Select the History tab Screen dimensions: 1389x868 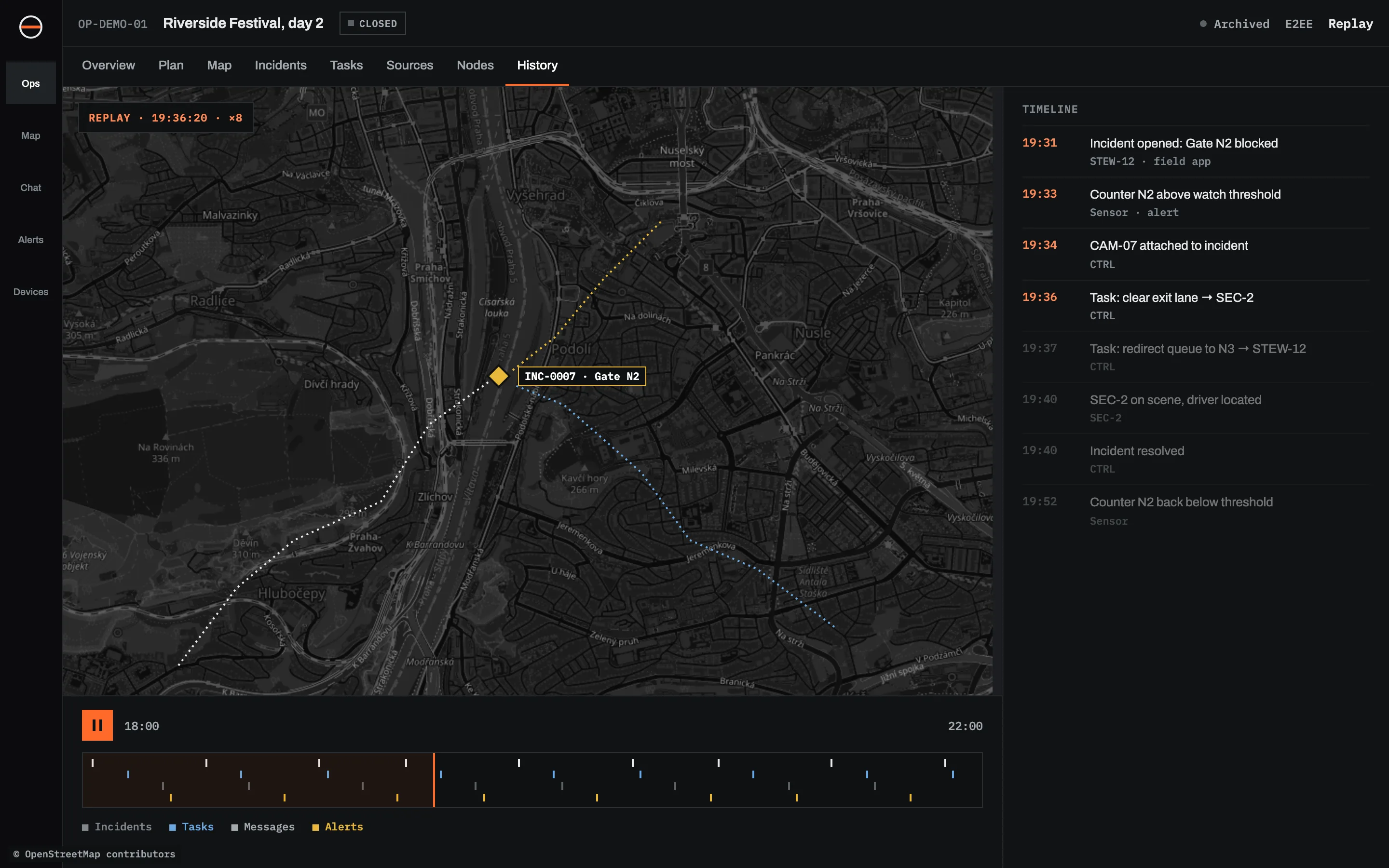point(537,66)
